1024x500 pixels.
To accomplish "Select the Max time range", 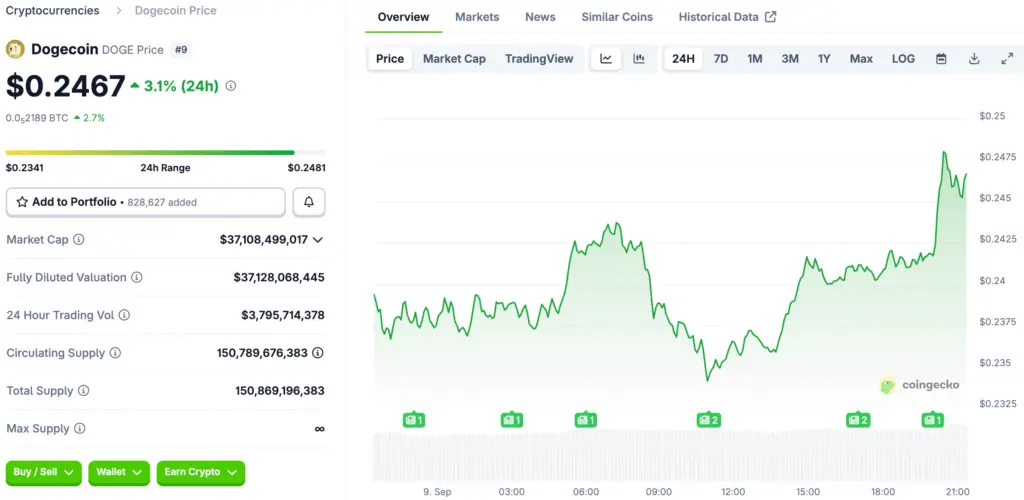I will 861,59.
